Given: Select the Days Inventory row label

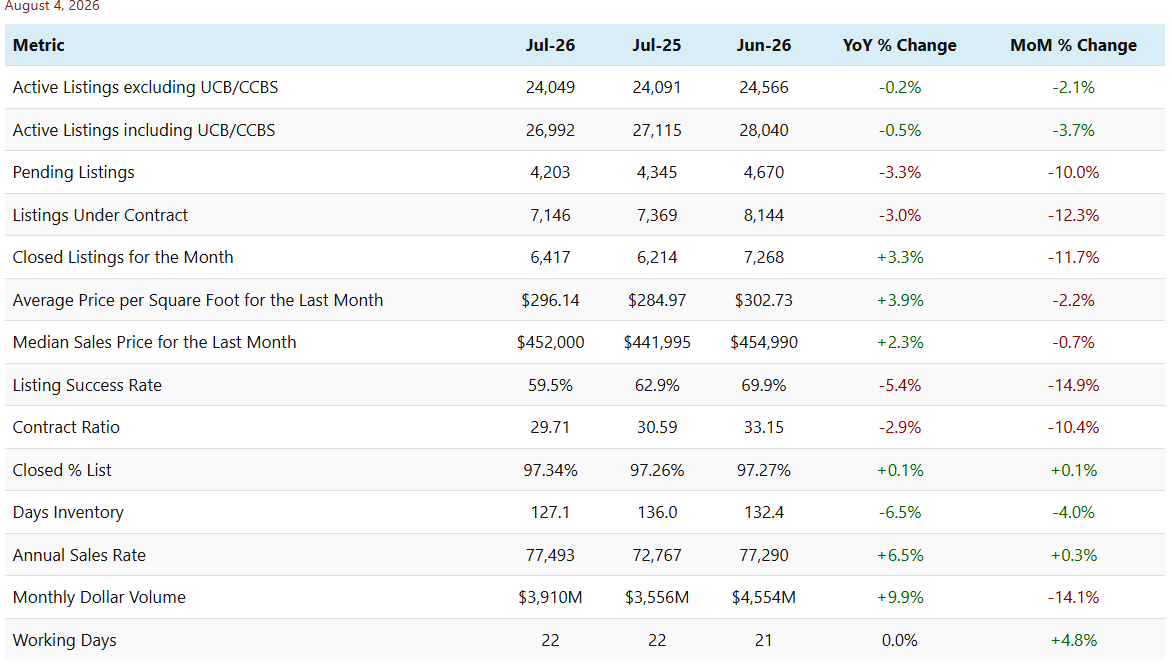Looking at the screenshot, I should coord(68,512).
